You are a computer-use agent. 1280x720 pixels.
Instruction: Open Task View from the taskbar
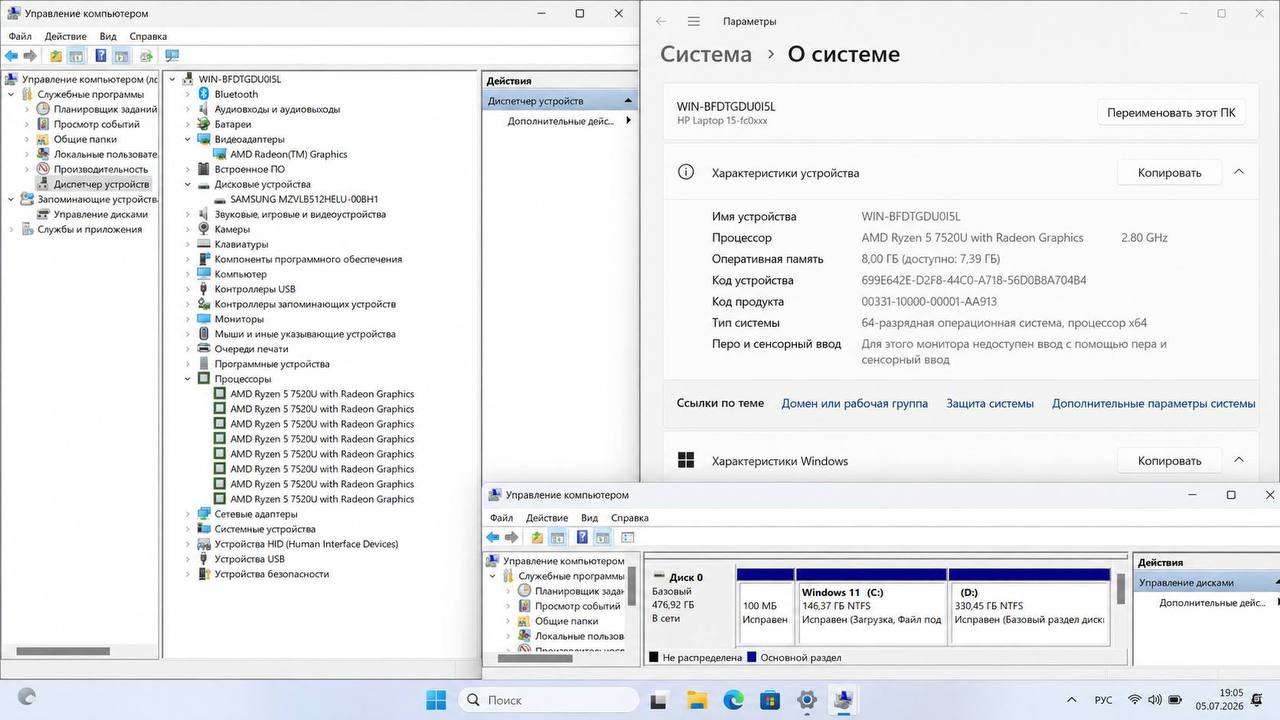[x=659, y=700]
